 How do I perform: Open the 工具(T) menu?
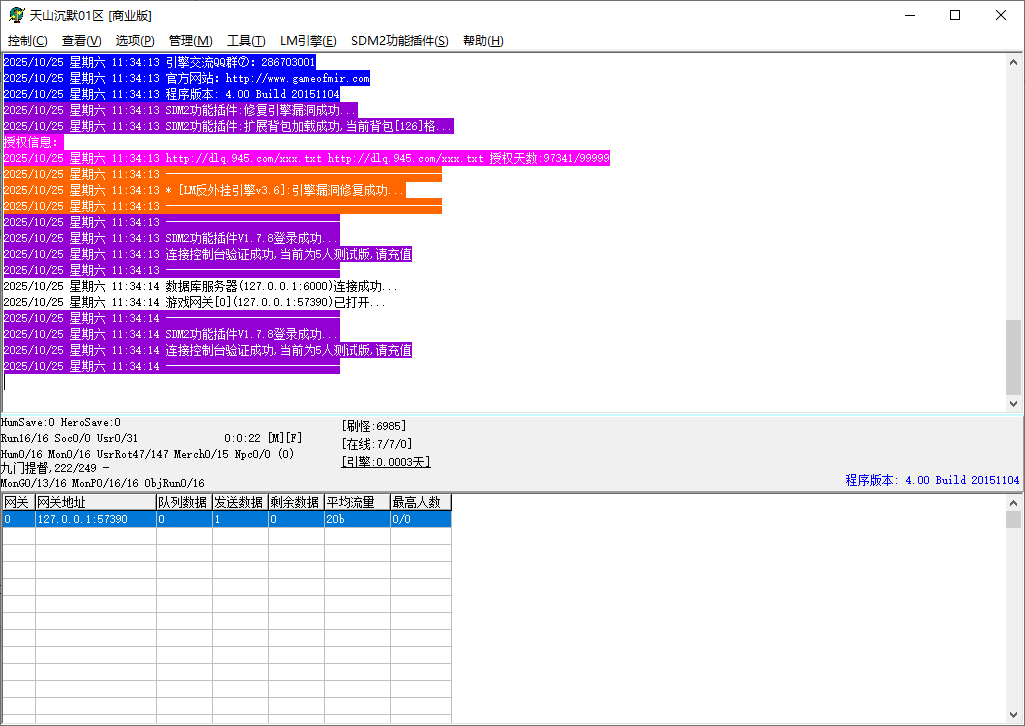coord(246,41)
